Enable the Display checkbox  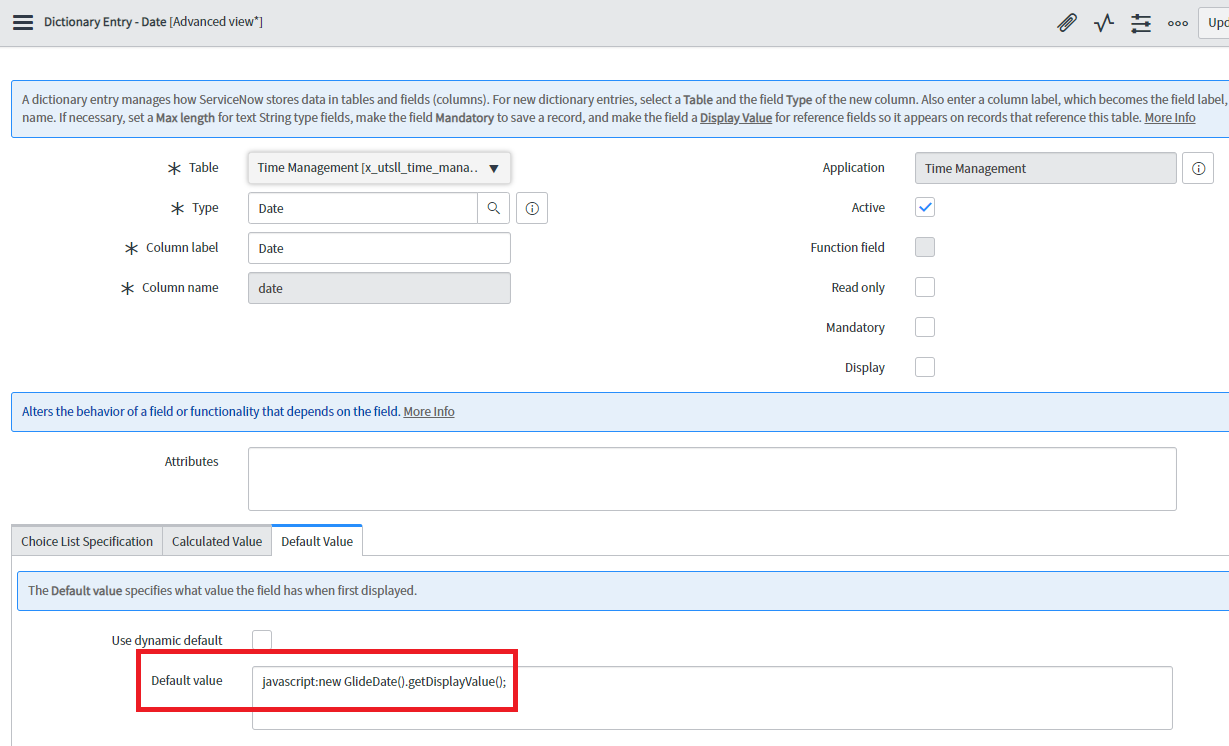(924, 367)
